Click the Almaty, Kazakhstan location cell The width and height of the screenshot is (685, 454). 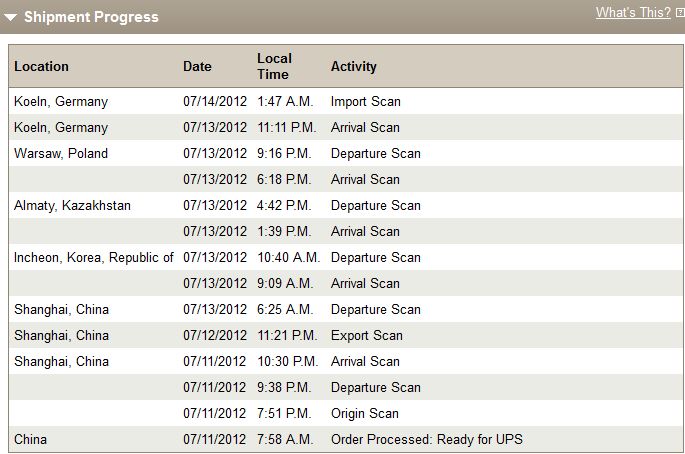[x=72, y=205]
